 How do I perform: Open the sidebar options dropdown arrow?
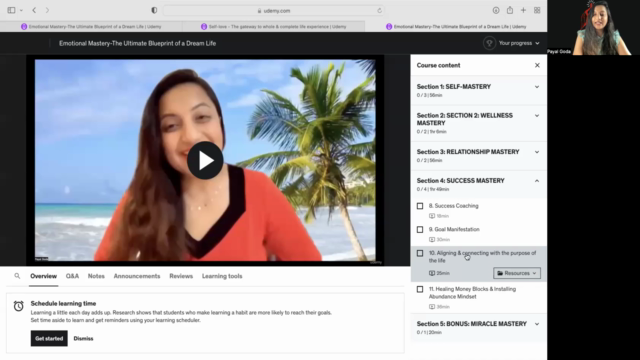point(21,10)
